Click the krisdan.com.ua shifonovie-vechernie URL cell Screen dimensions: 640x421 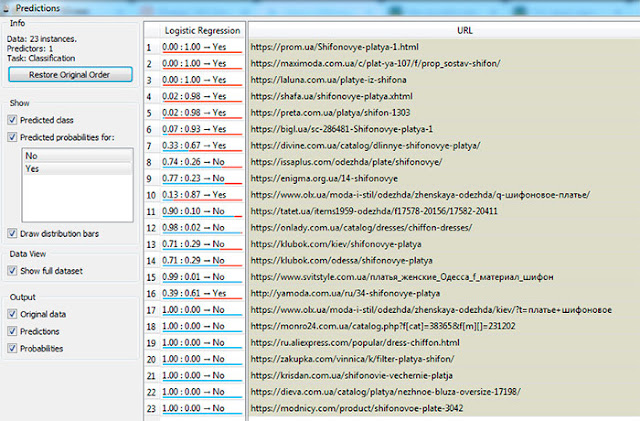(x=444, y=375)
